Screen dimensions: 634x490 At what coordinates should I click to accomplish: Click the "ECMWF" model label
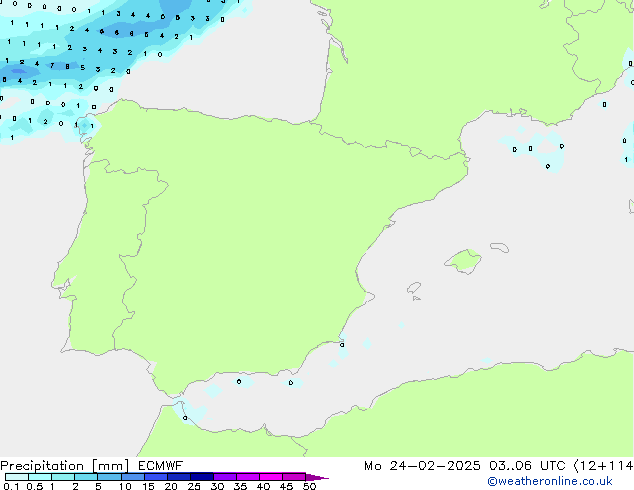coord(161,466)
